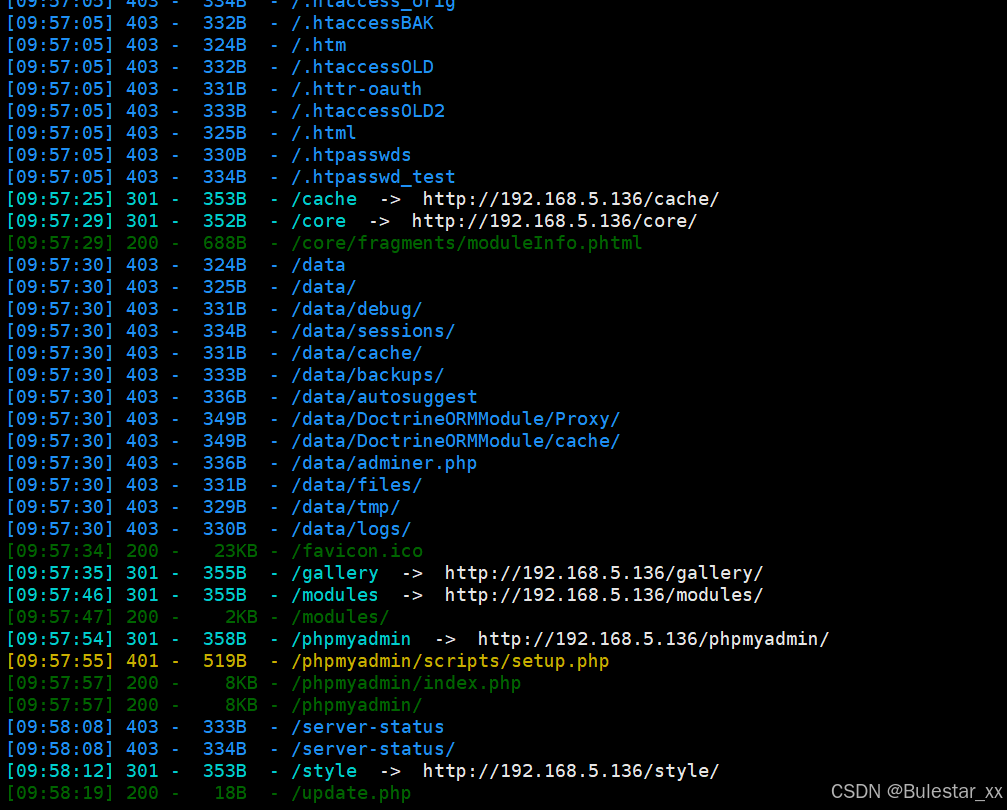
Task: Select the /.htaccessBAK path text
Action: [x=362, y=23]
